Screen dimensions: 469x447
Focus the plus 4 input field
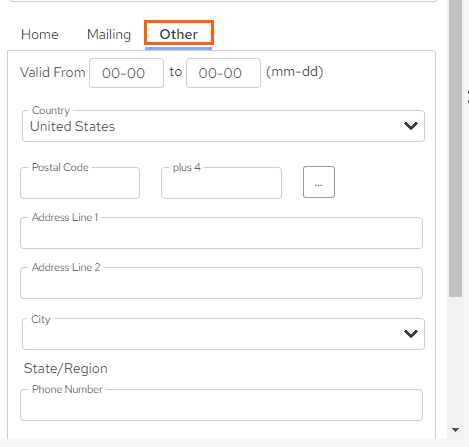click(221, 183)
